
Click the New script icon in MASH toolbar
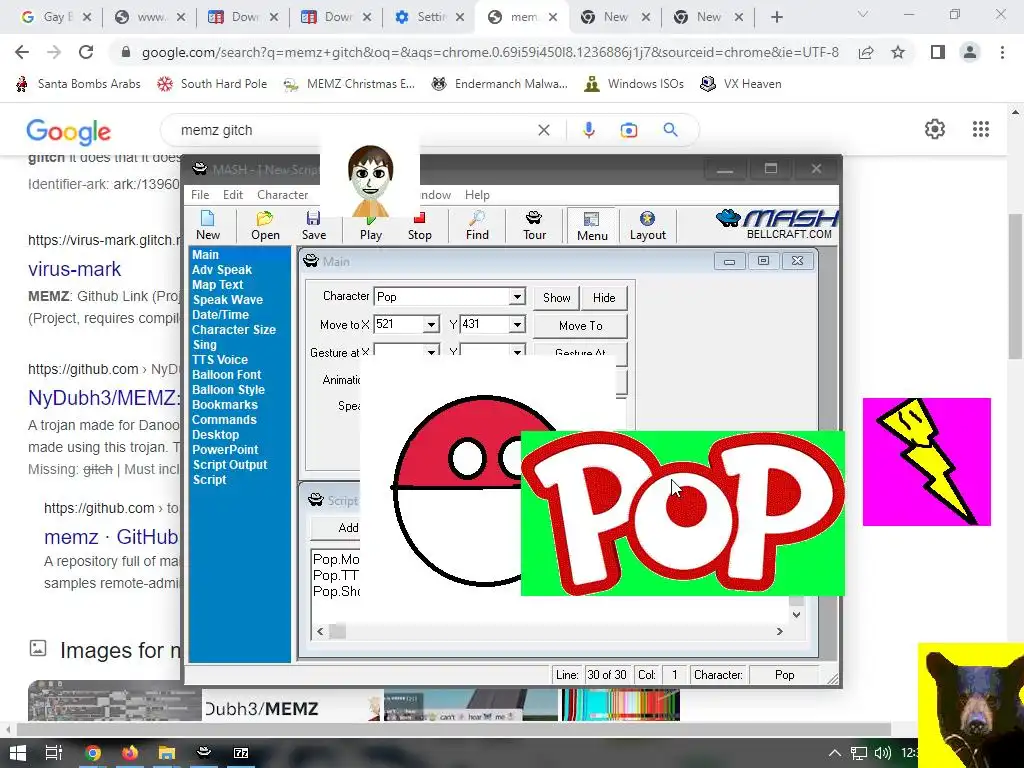208,225
